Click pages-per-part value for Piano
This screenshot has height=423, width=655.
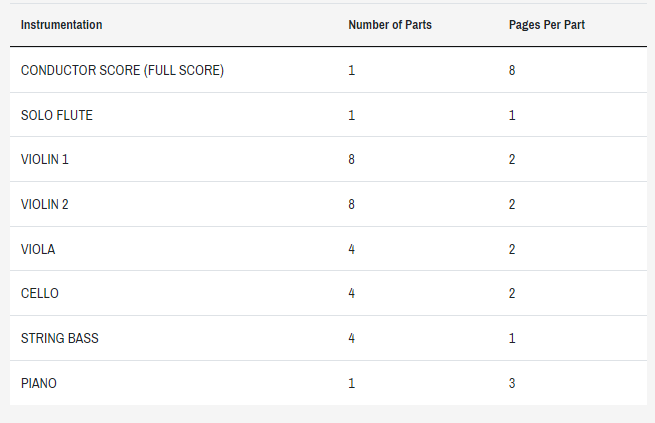[x=512, y=383]
